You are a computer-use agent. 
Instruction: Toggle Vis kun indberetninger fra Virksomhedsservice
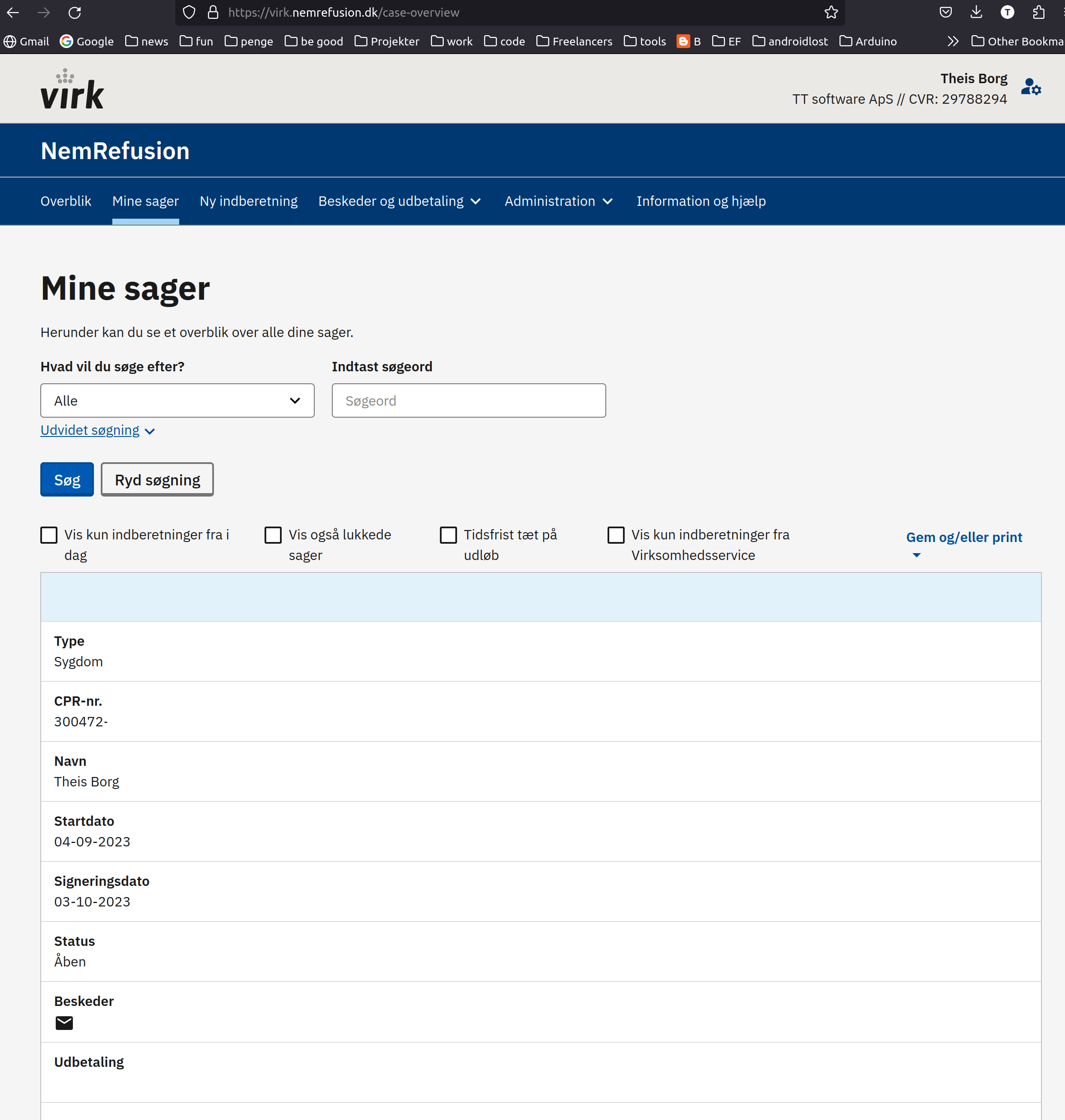616,535
